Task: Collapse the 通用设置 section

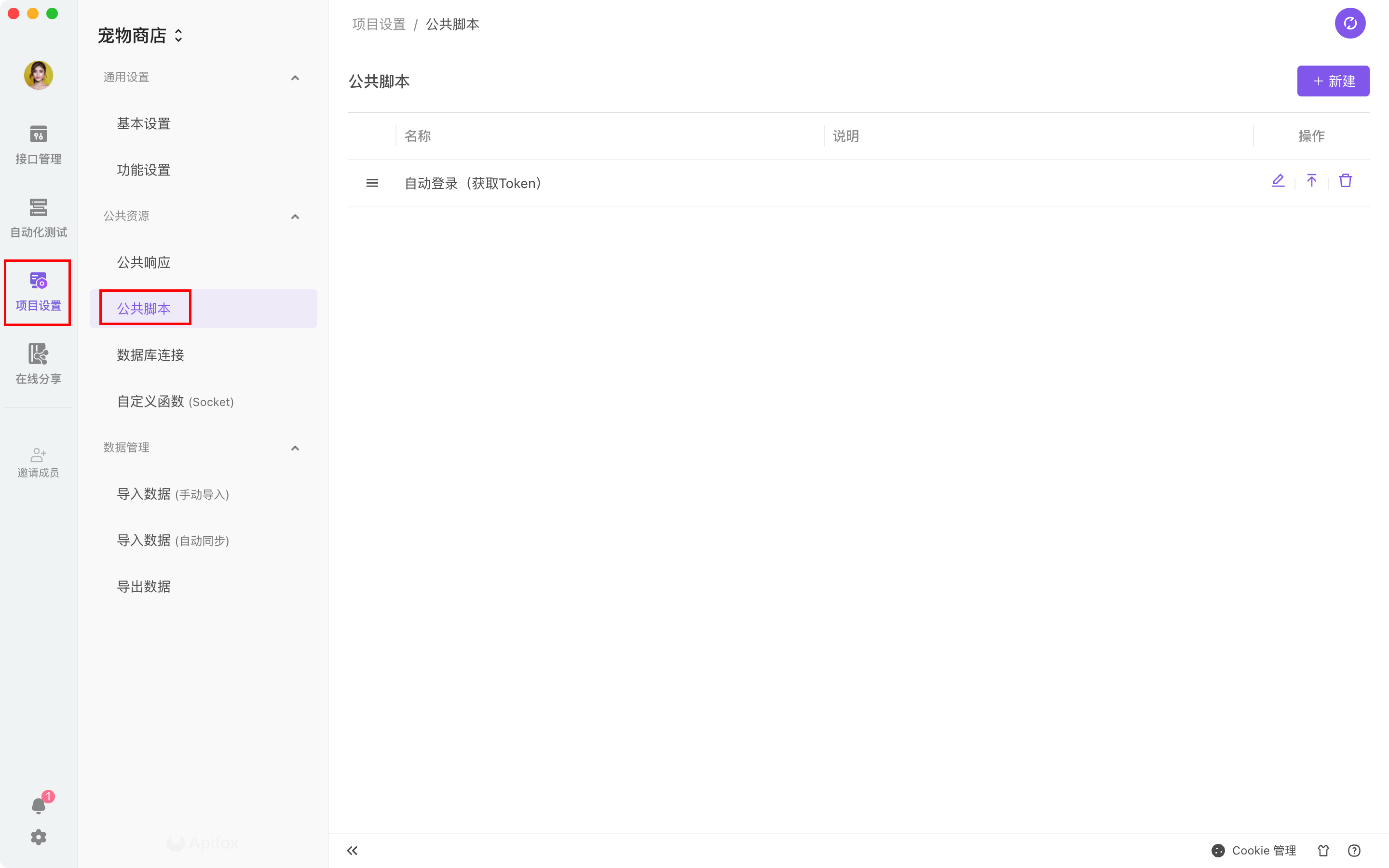Action: [x=295, y=78]
